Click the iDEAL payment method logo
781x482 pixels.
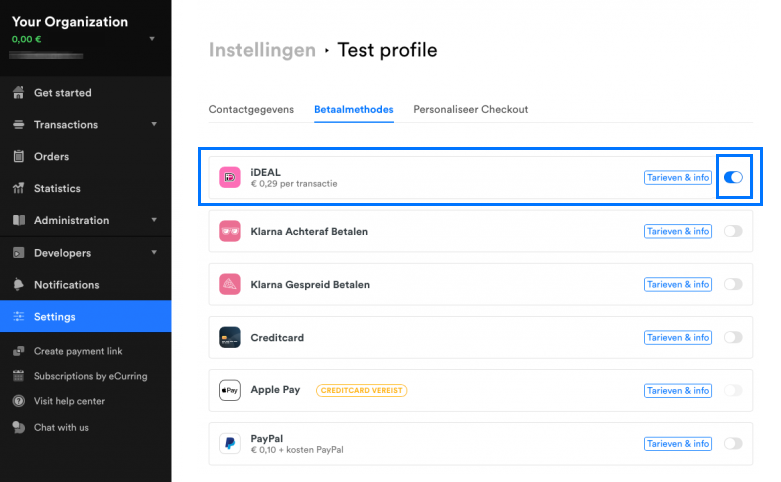pyautogui.click(x=230, y=177)
